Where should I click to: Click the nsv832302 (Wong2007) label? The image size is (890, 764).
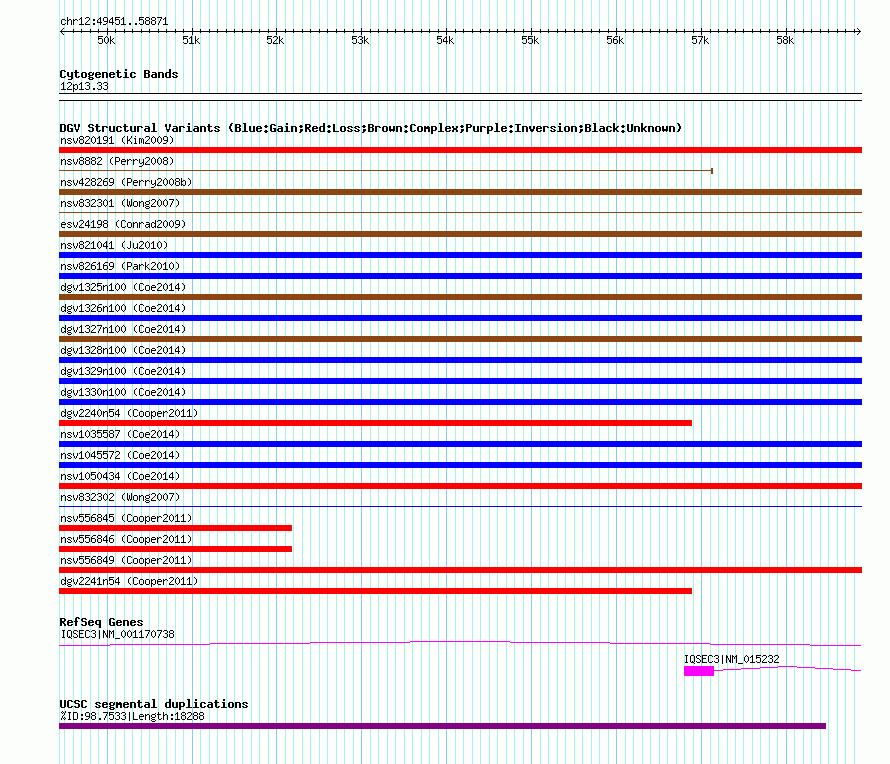120,497
